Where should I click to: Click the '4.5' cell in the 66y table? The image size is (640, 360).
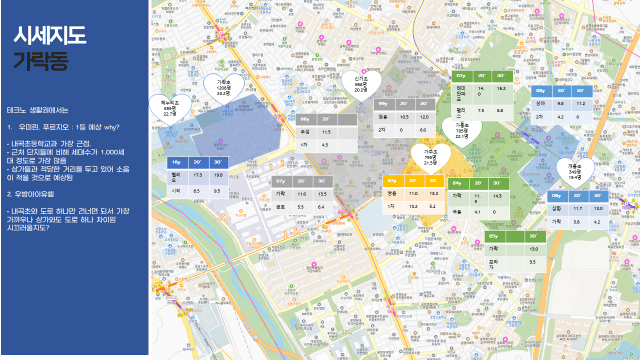[x=326, y=145]
